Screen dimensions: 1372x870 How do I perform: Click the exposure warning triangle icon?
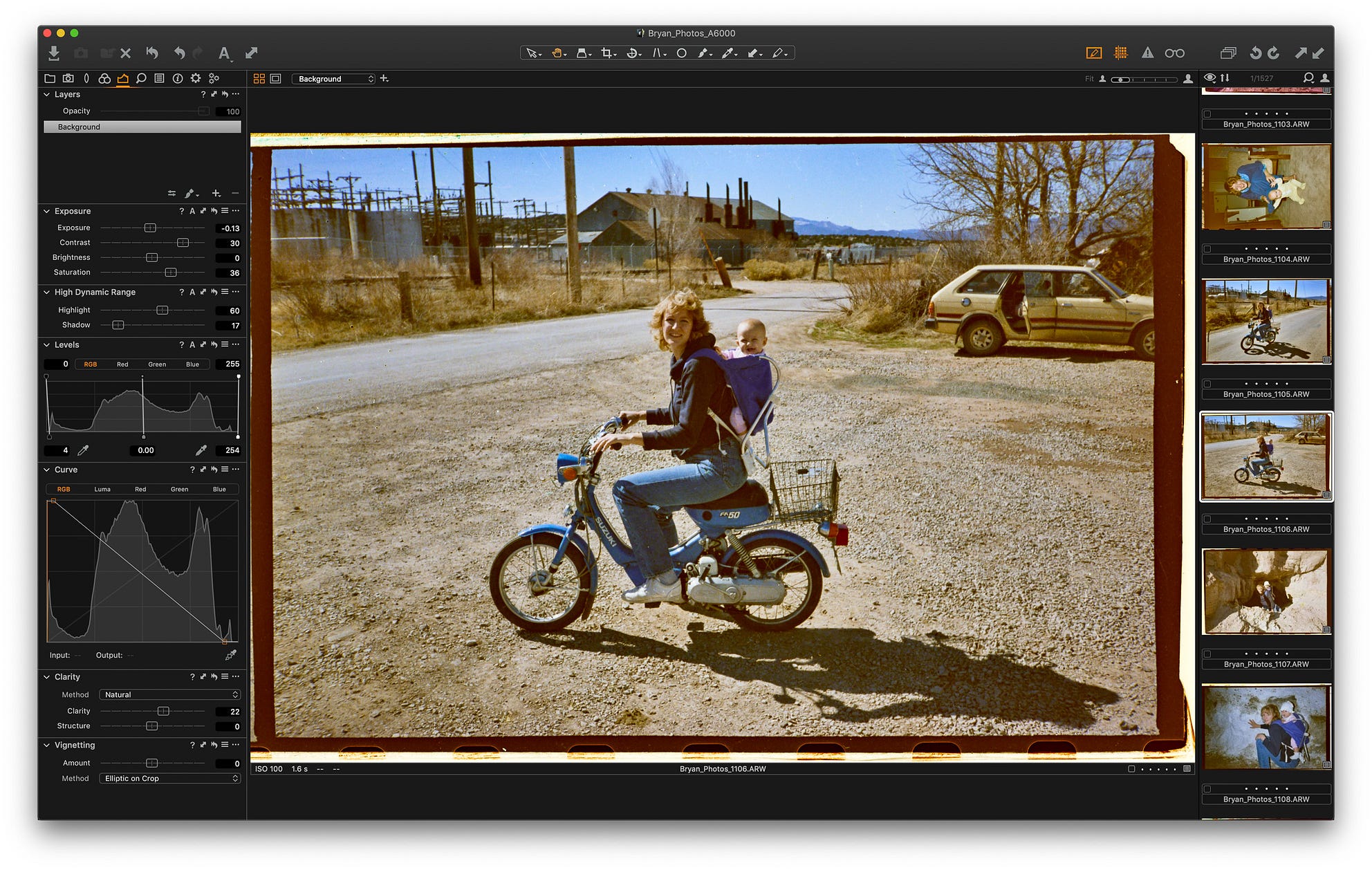pos(1147,53)
